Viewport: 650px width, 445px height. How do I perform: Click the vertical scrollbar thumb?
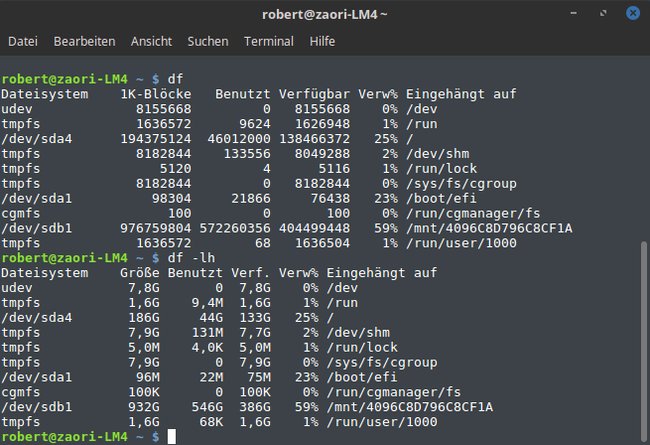tap(644, 341)
